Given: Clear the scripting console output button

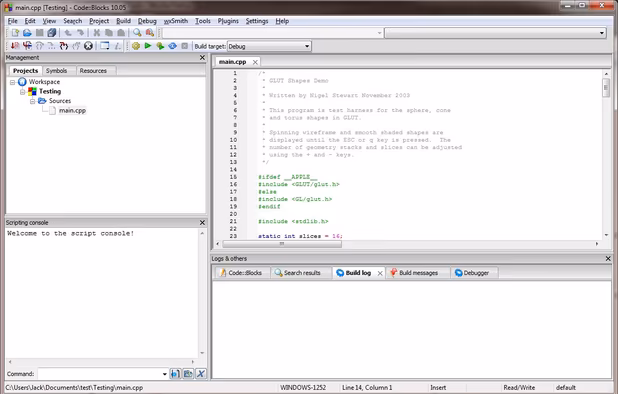Looking at the screenshot, I should coord(201,374).
